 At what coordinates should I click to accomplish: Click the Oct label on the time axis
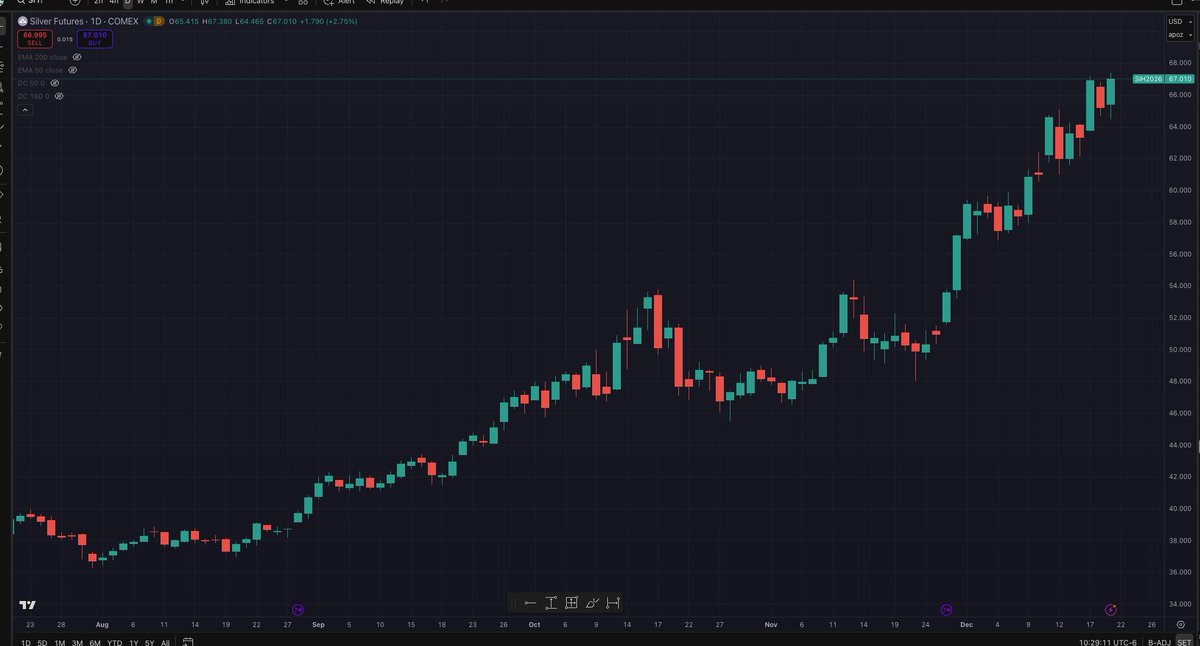[534, 624]
